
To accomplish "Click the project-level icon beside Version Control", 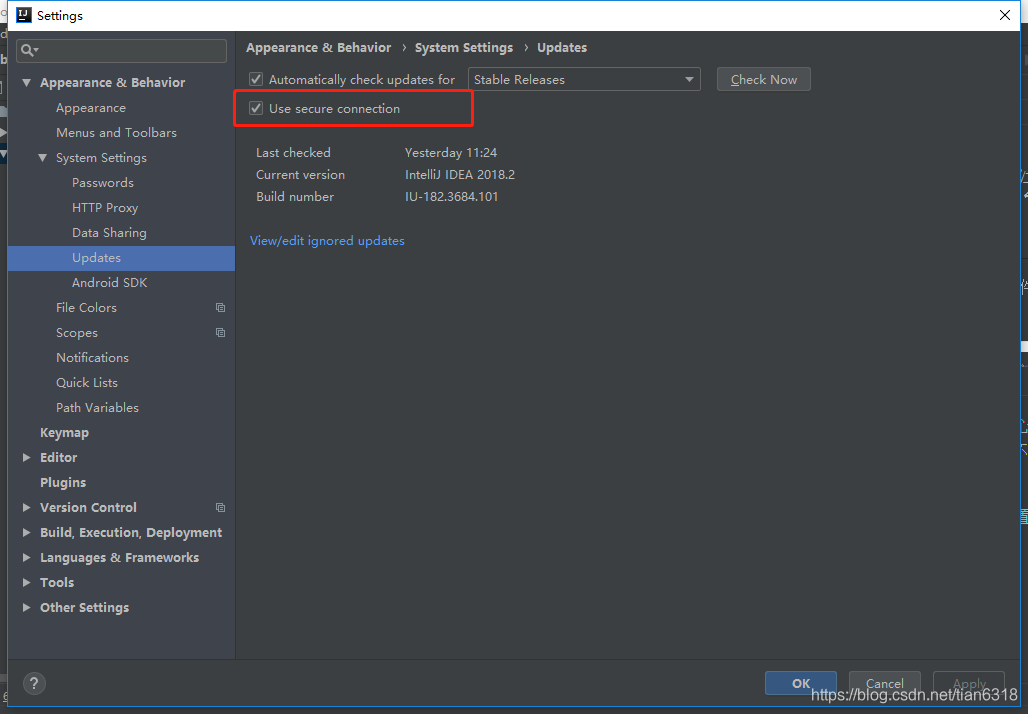I will pos(220,507).
